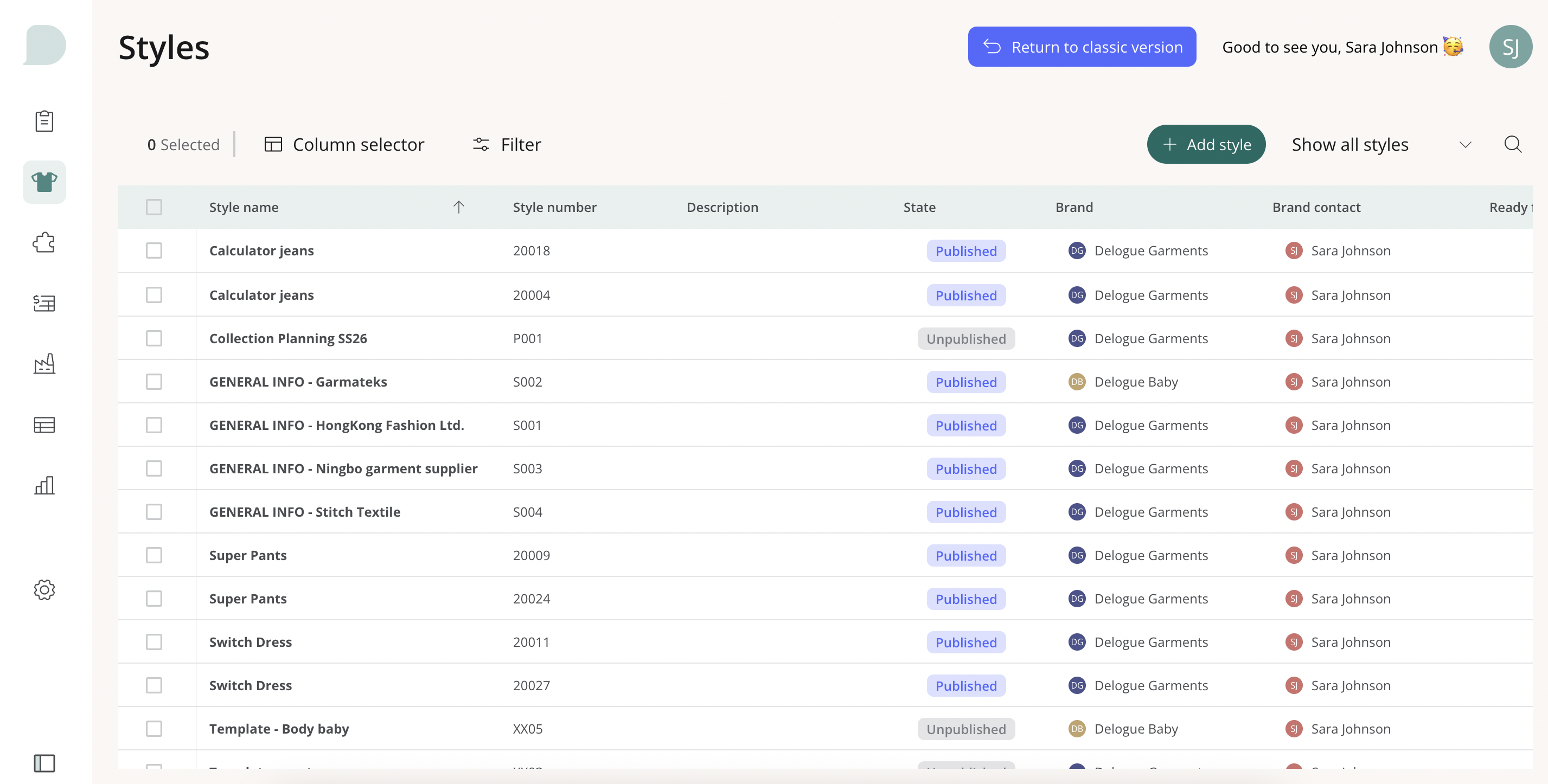Viewport: 1548px width, 784px height.
Task: Click style number 20027
Action: tap(531, 685)
